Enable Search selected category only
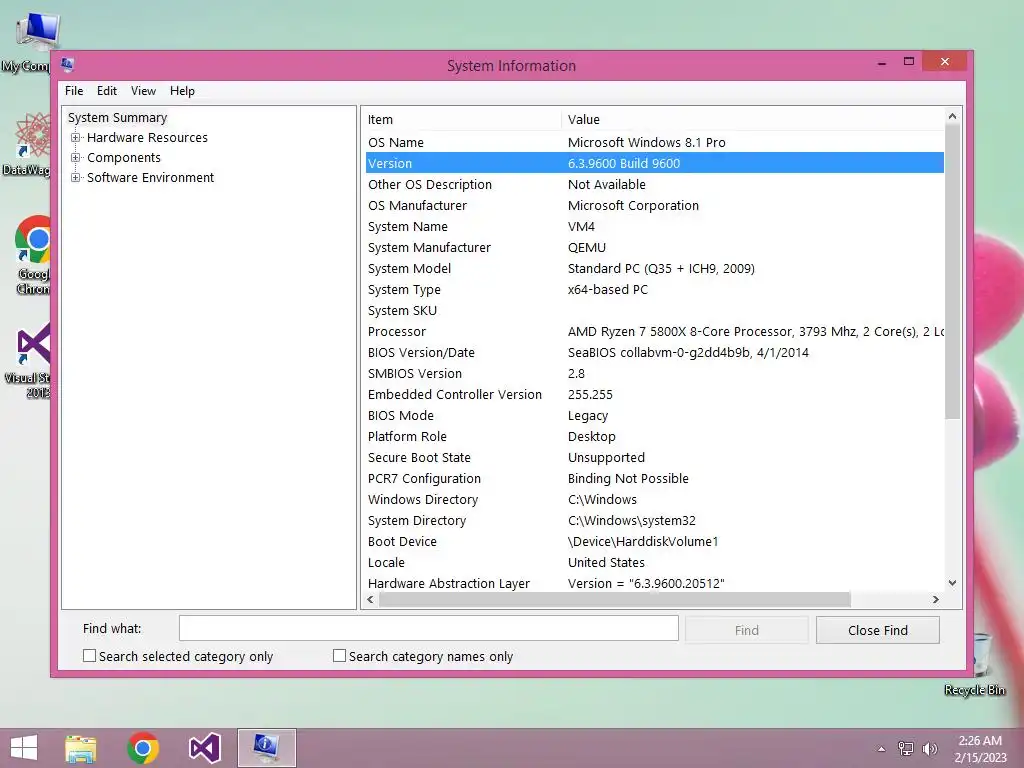The height and width of the screenshot is (768, 1024). tap(89, 656)
